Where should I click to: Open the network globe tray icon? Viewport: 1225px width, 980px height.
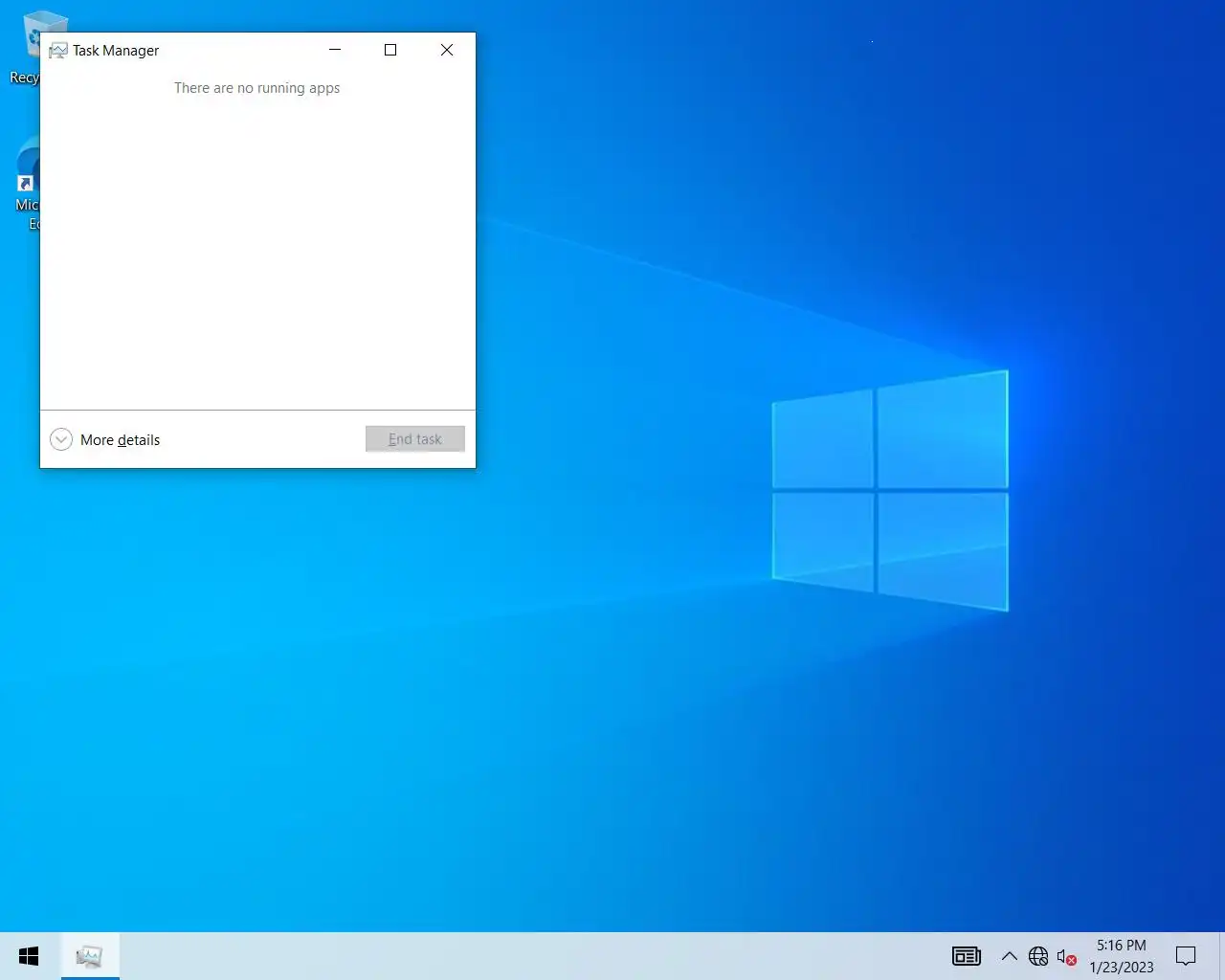click(x=1038, y=956)
